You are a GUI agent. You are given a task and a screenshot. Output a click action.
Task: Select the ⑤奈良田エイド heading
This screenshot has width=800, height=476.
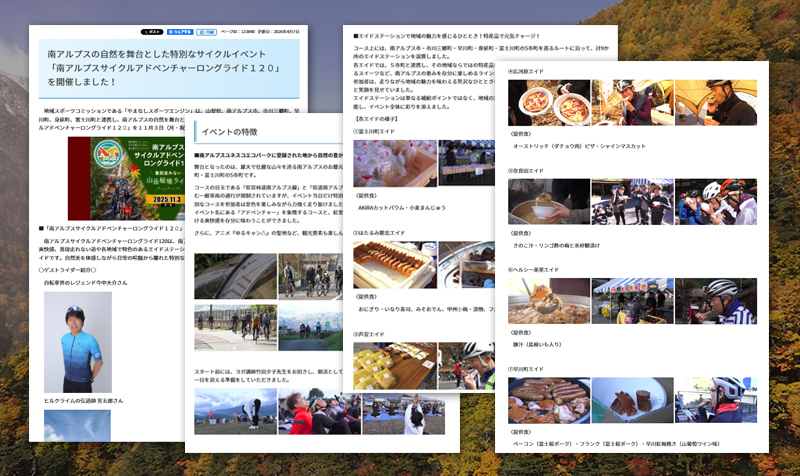click(526, 170)
